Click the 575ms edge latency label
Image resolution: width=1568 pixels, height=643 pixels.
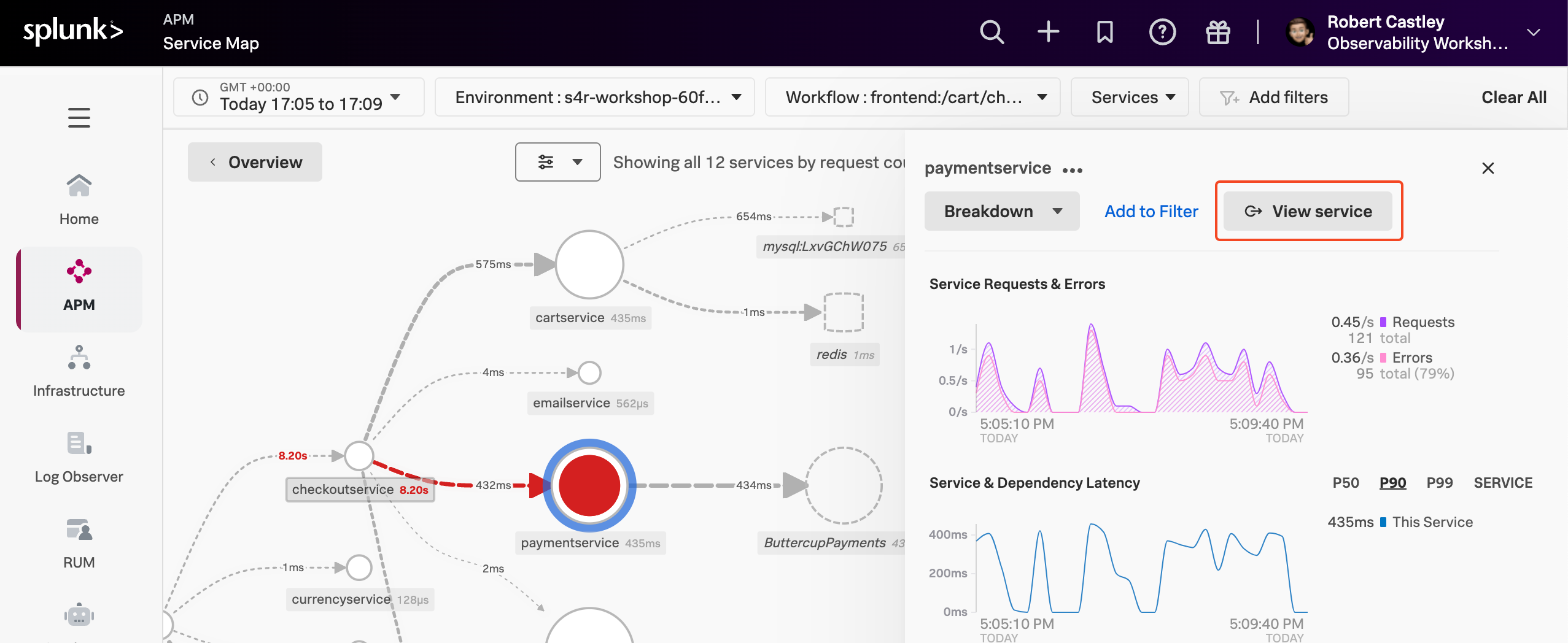[493, 264]
